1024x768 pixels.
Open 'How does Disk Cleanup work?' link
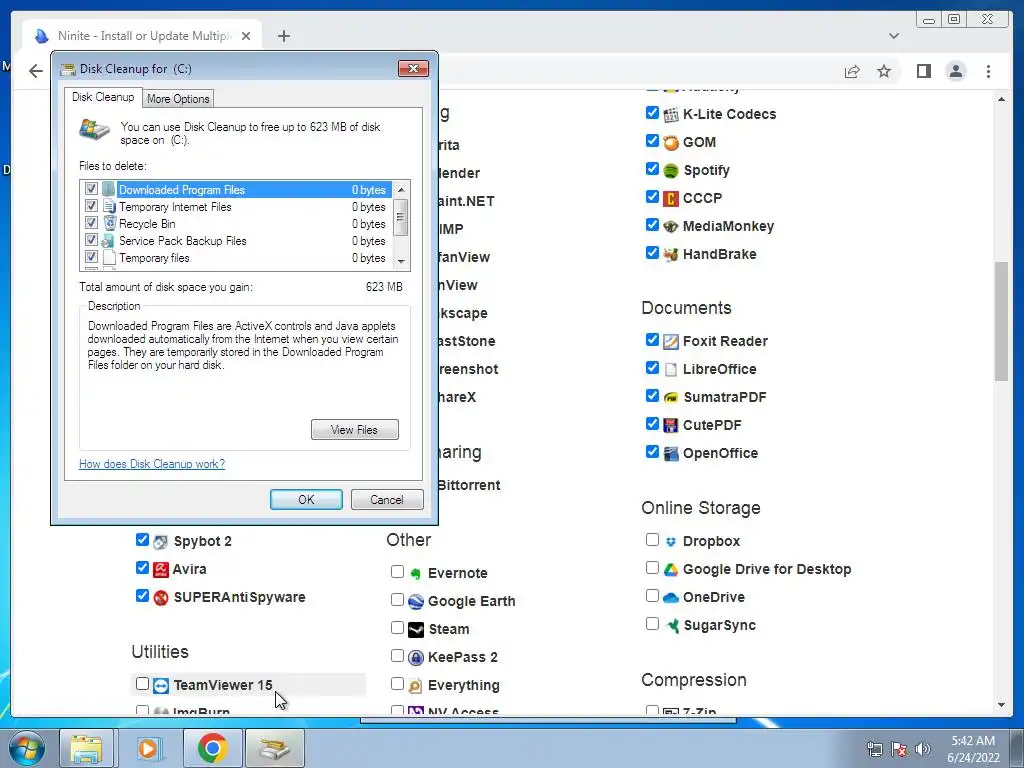[152, 464]
